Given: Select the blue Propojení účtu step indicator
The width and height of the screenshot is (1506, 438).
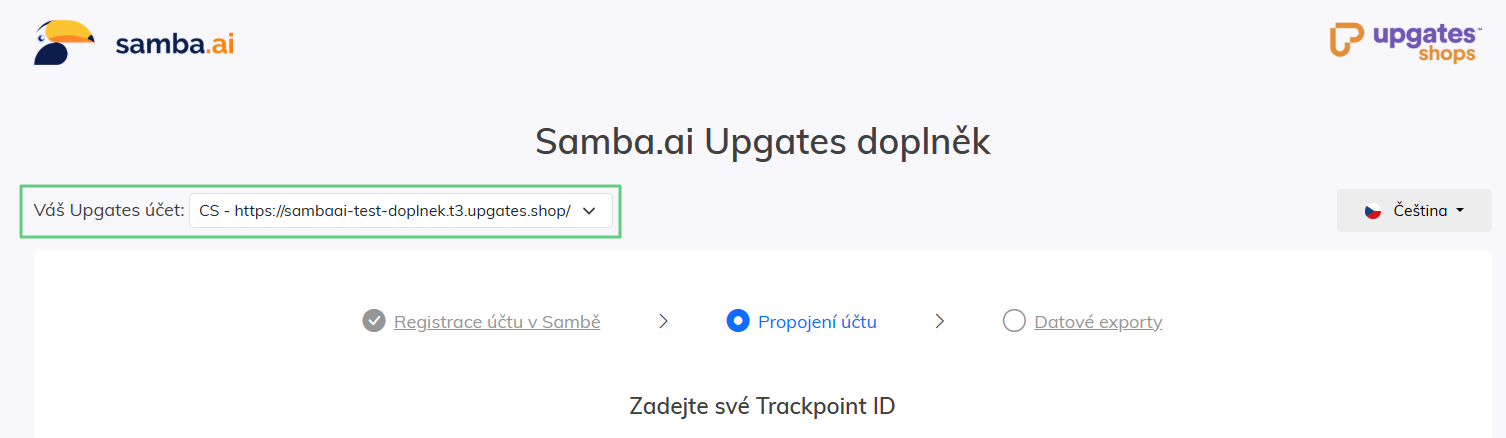Looking at the screenshot, I should 738,321.
